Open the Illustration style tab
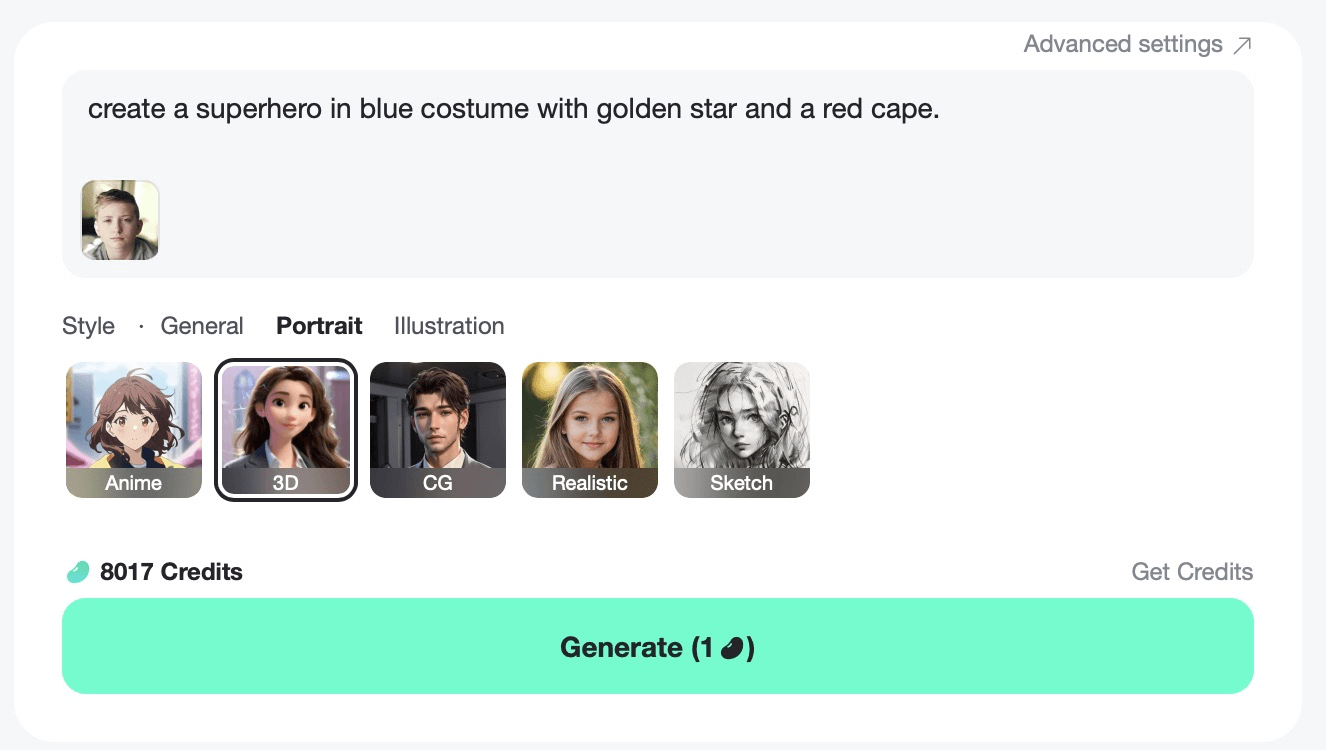 [449, 326]
